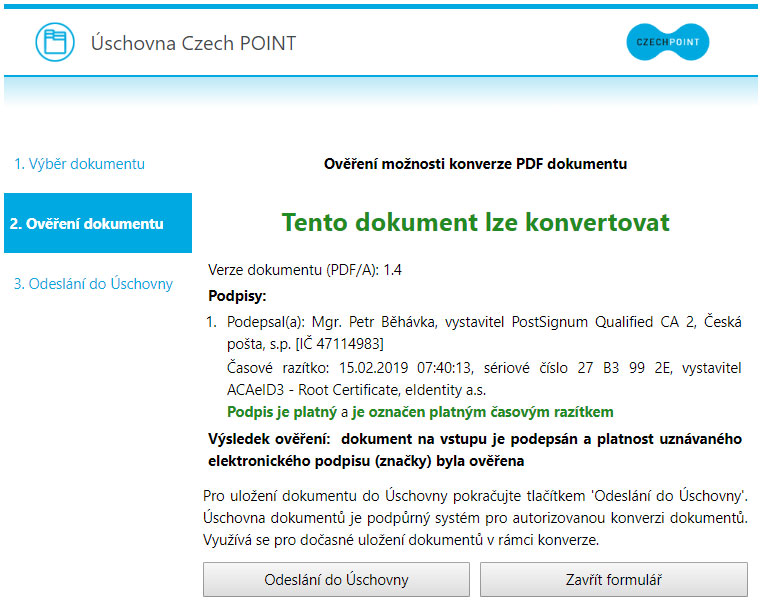
Task: Click the Pro uložení dokumentu do Úschovny paragraph
Action: pos(475,518)
